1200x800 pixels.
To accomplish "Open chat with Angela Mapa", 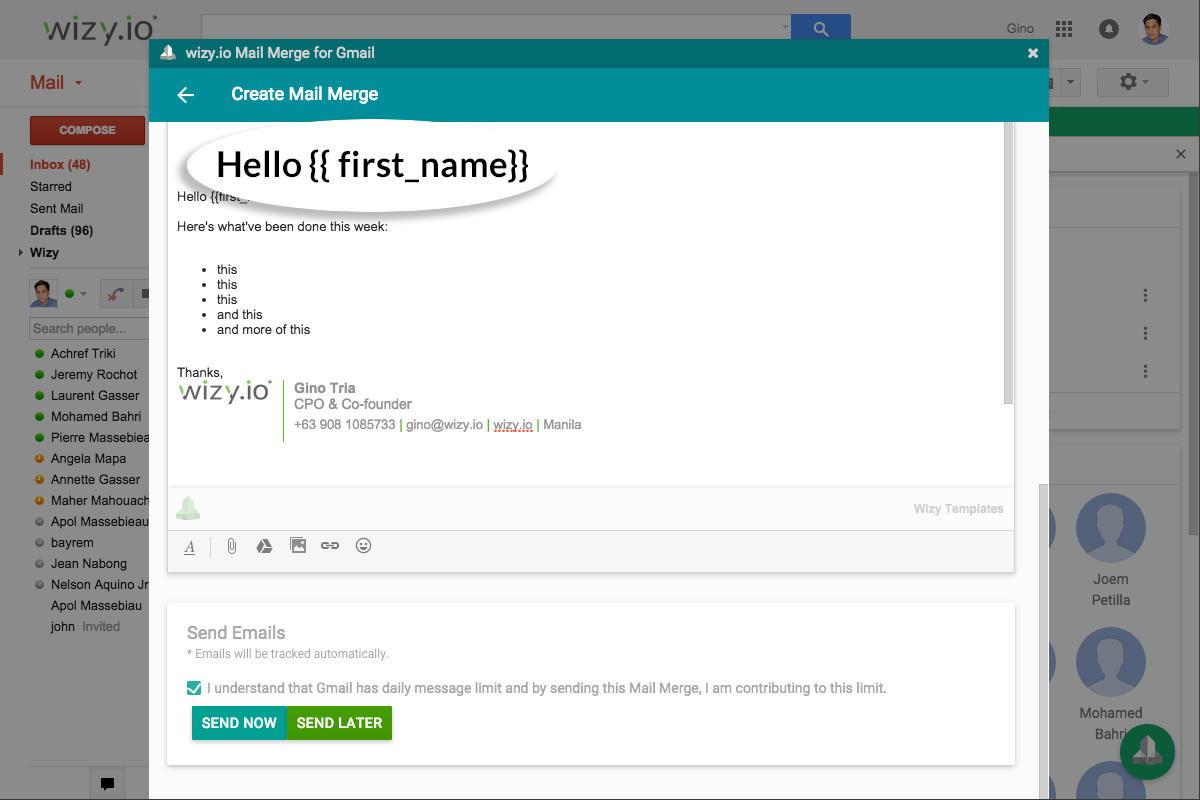I will point(88,459).
